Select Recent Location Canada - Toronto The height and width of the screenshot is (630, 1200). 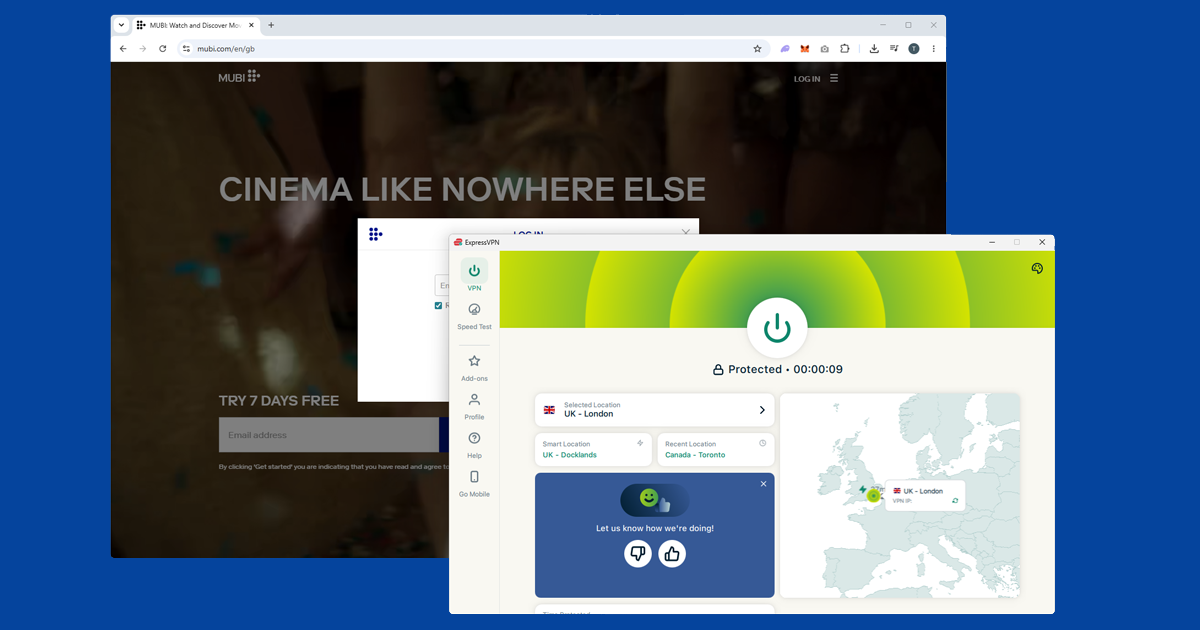click(x=715, y=449)
